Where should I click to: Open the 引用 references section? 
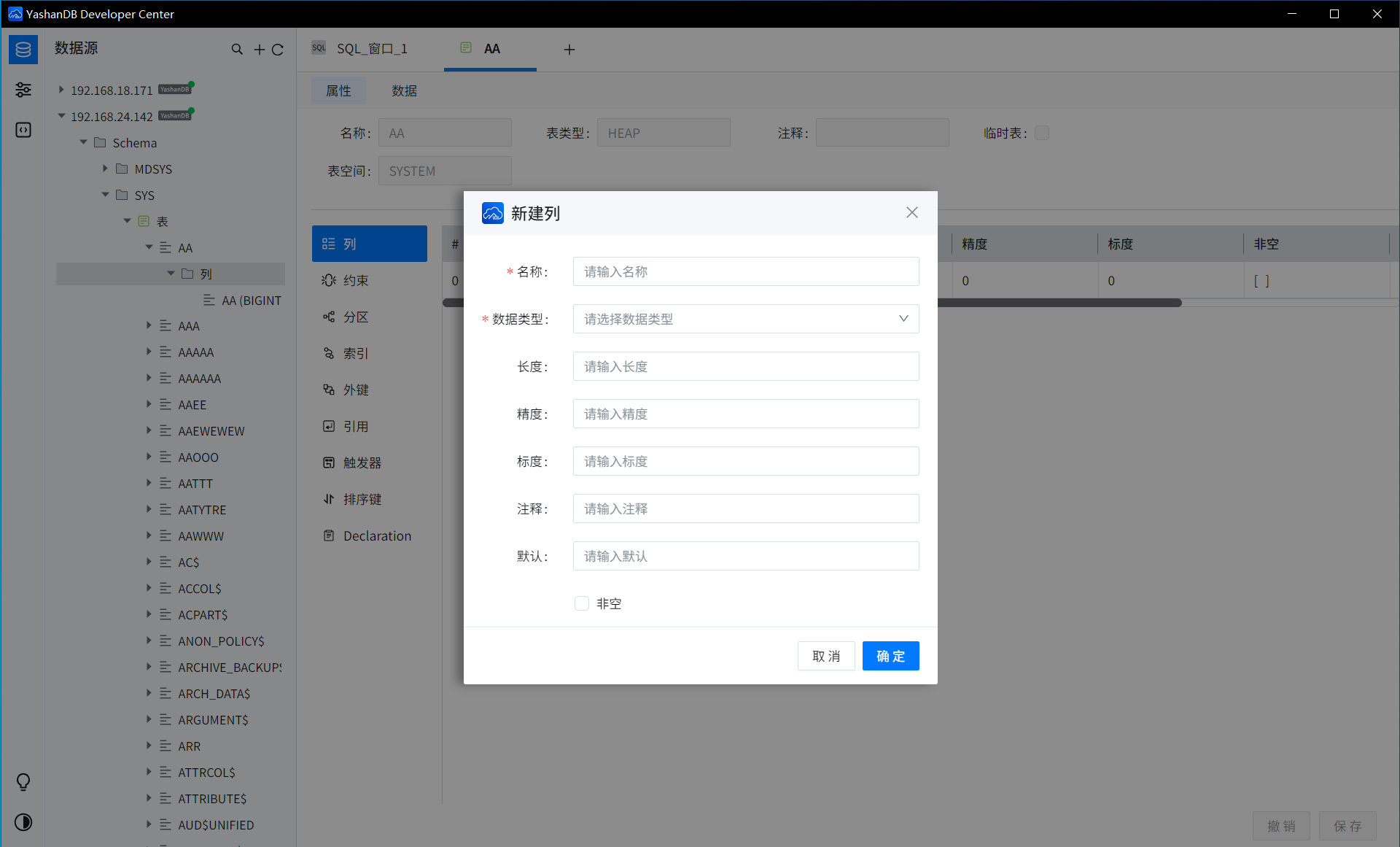point(370,426)
